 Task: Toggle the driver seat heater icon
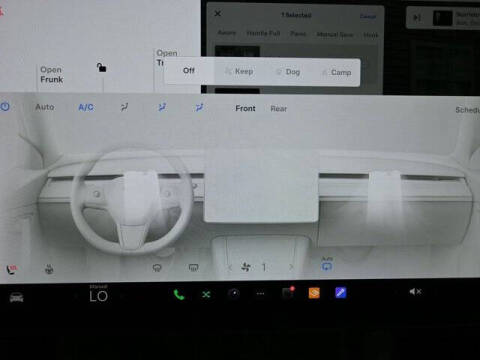[11, 269]
